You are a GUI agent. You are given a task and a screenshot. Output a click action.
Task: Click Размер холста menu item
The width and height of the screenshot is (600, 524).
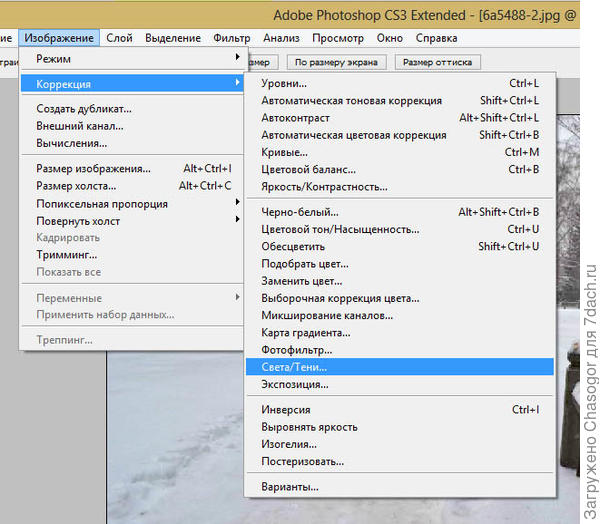coord(76,186)
